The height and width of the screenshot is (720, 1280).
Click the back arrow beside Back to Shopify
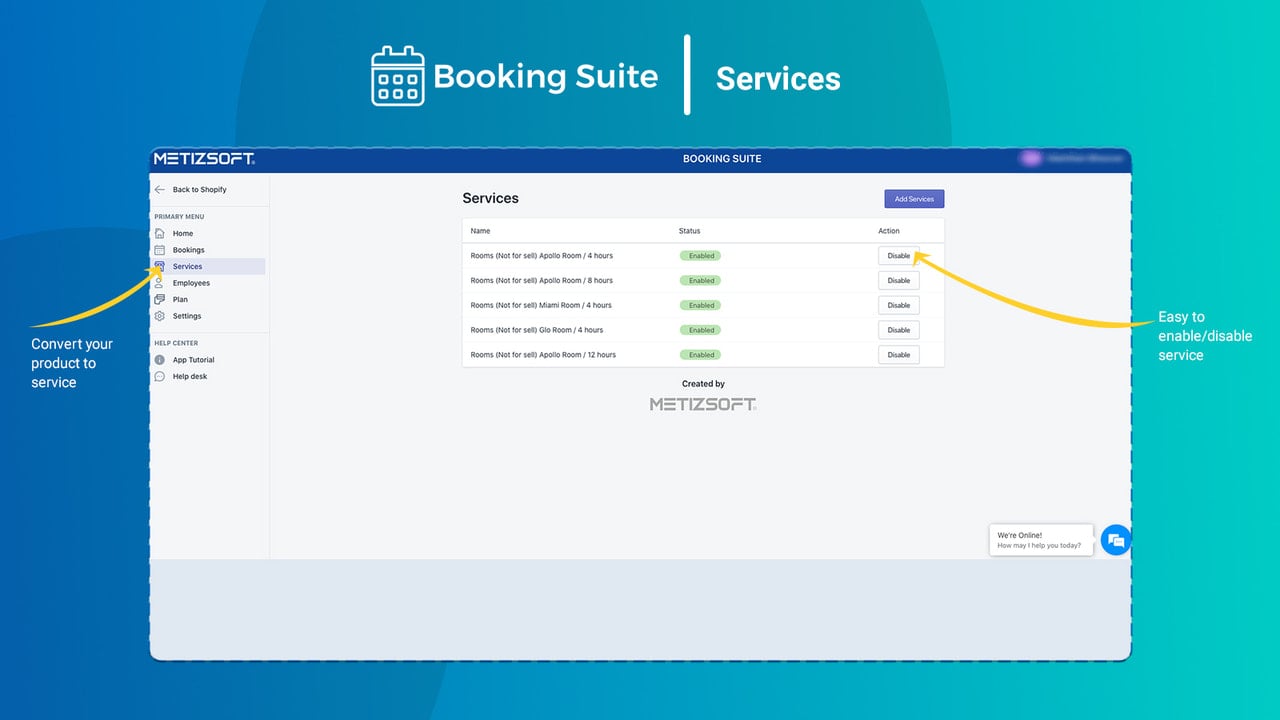159,189
